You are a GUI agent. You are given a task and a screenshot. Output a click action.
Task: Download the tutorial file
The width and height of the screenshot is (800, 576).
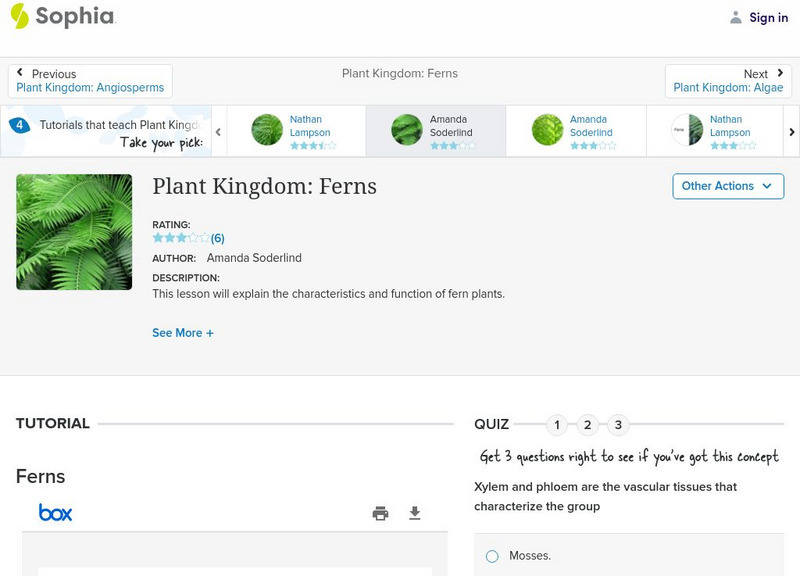(415, 512)
